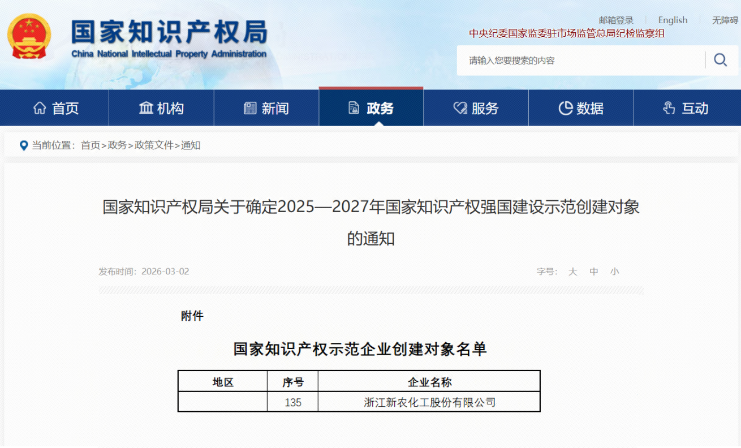Click the house icon beside 首页
The height and width of the screenshot is (448, 741).
pos(40,108)
